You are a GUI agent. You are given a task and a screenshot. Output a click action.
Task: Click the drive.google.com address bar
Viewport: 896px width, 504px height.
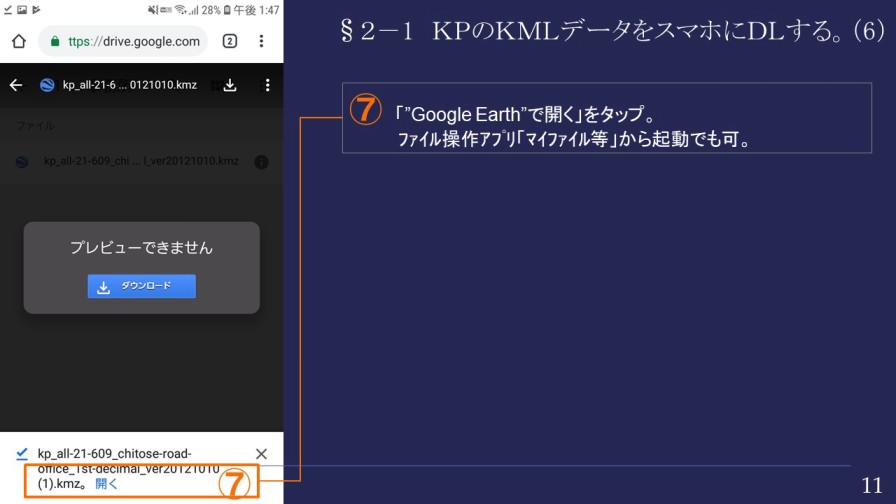(130, 42)
